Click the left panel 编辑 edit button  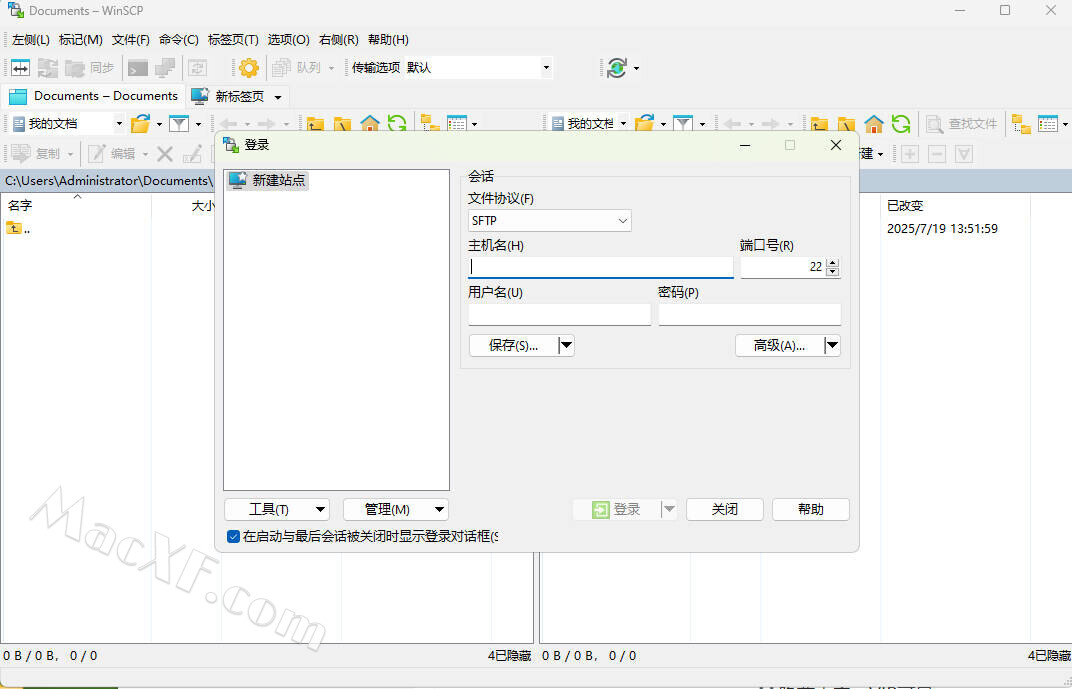tap(113, 154)
